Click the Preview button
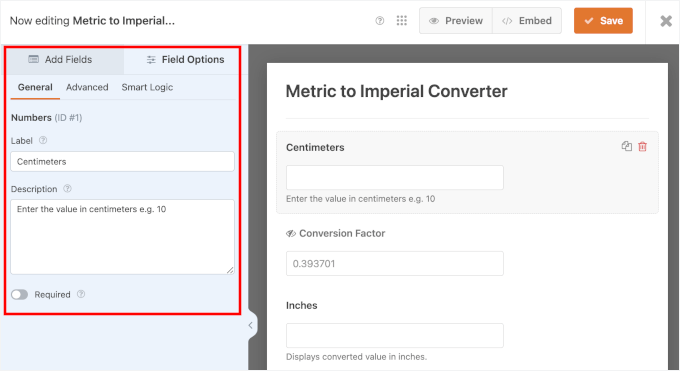The width and height of the screenshot is (680, 371). pyautogui.click(x=456, y=21)
